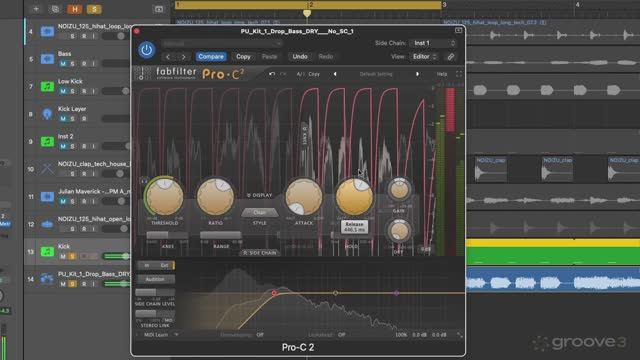Screen dimensions: 640x360
Task: Open the Style selector showing Clean
Action: 260,213
